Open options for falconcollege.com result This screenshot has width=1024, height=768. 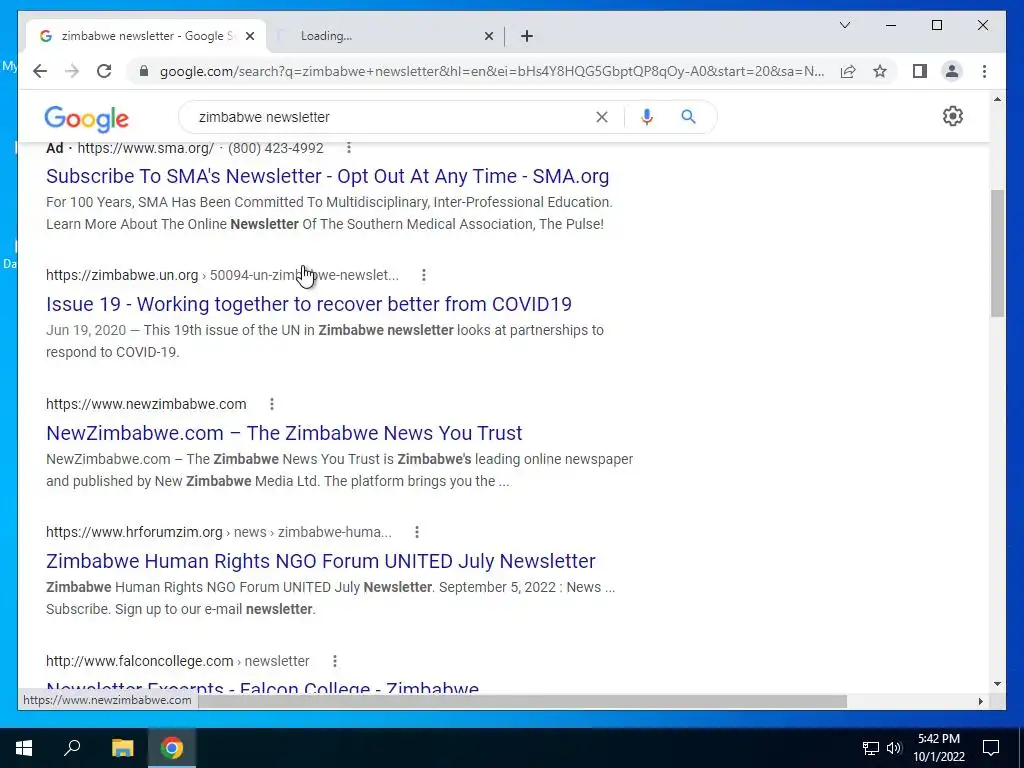click(335, 661)
